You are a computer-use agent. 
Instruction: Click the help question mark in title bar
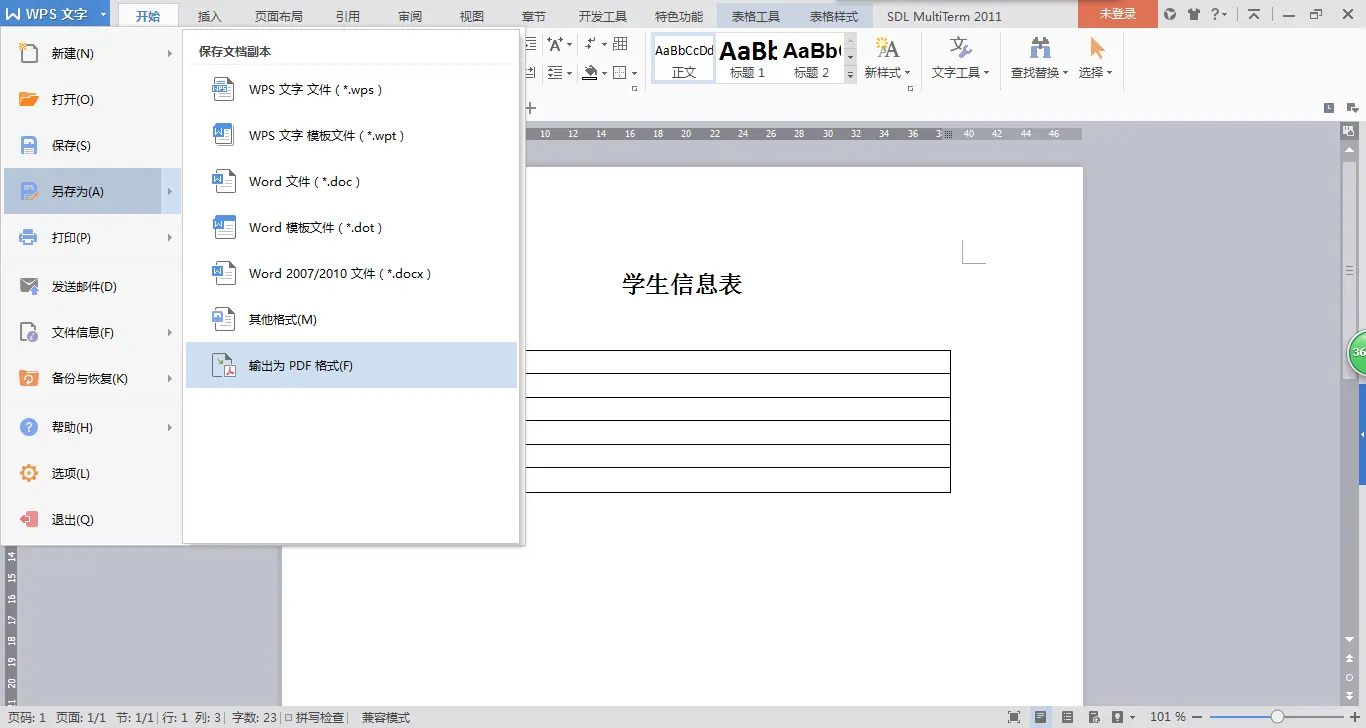pyautogui.click(x=1216, y=14)
